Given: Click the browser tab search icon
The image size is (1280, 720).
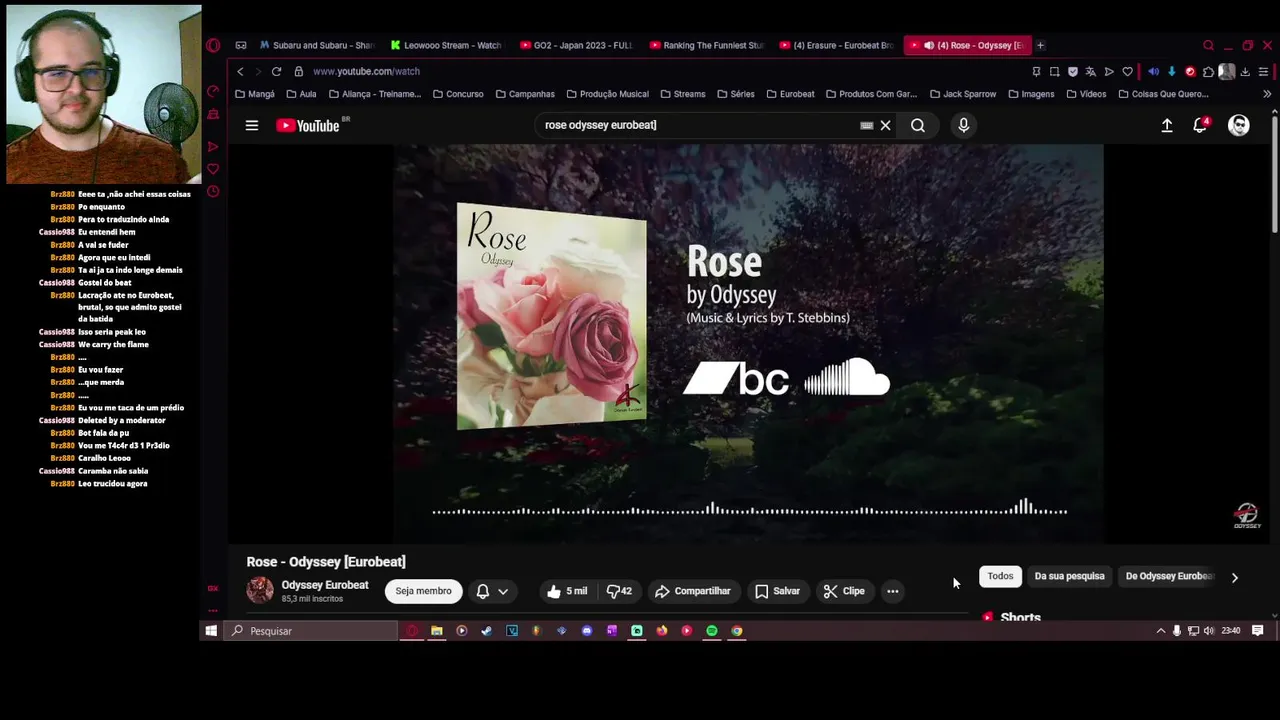Looking at the screenshot, I should 1208,45.
